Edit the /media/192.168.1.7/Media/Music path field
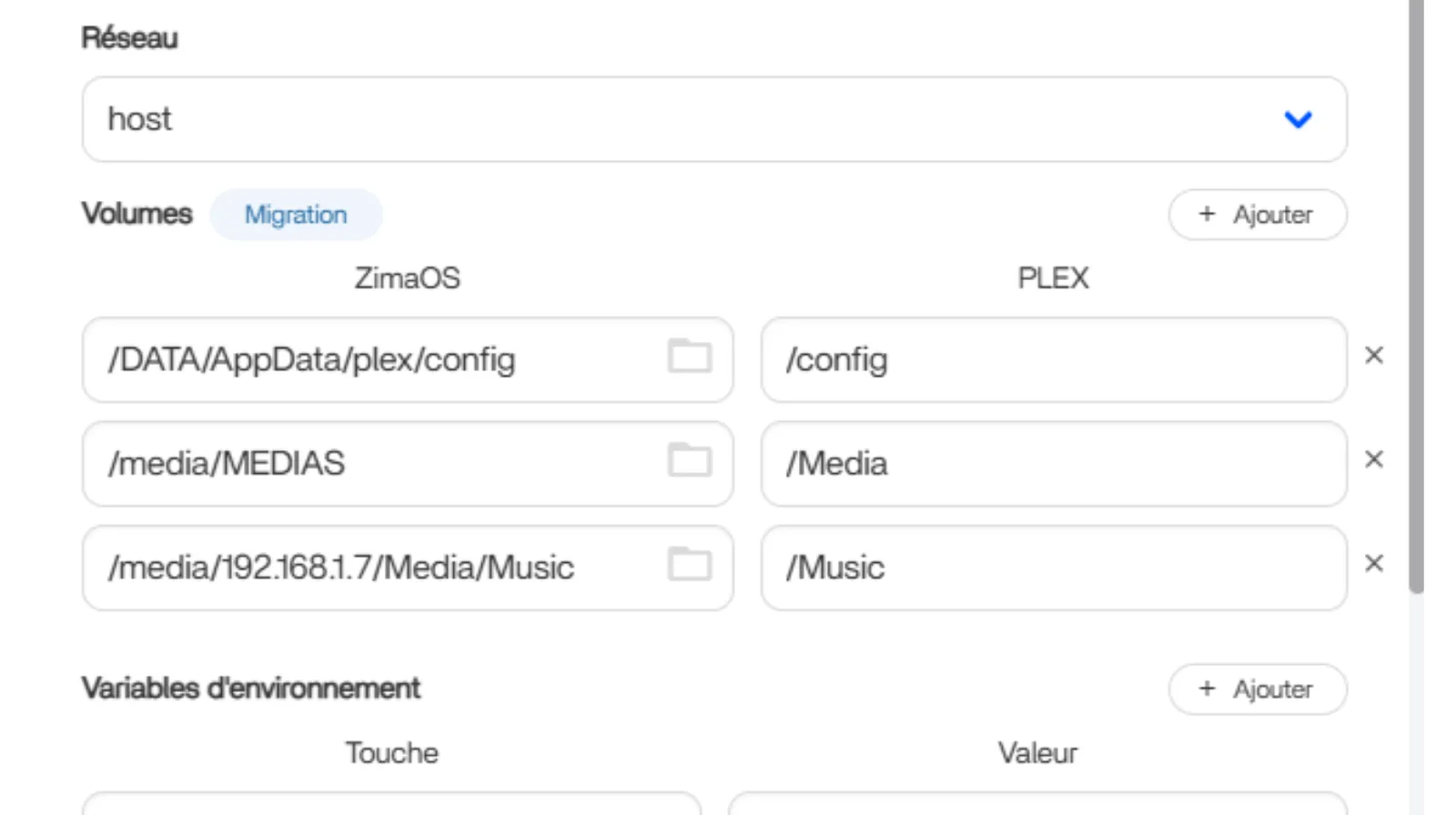Viewport: 1456px width, 815px height. coord(364,568)
